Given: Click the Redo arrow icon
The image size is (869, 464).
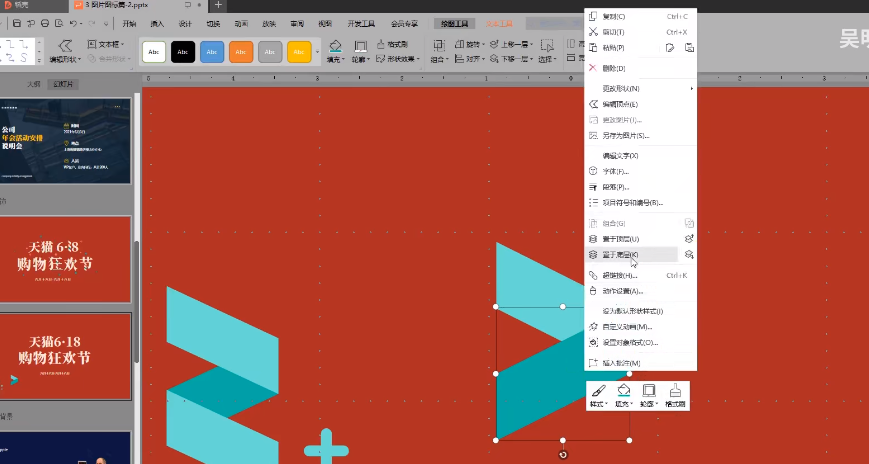Looking at the screenshot, I should [x=92, y=24].
